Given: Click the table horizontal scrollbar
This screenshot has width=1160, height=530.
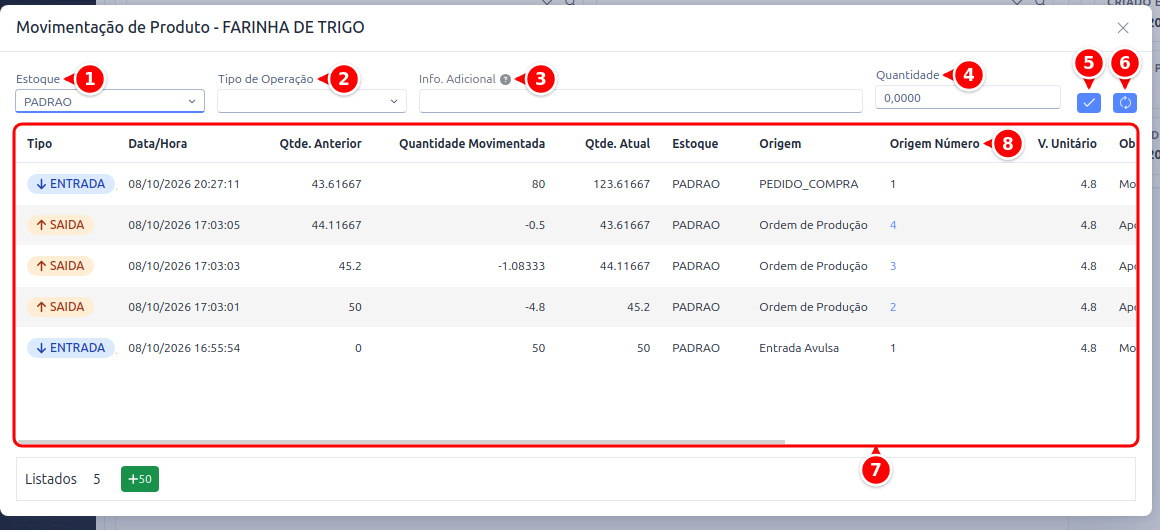Looking at the screenshot, I should tap(400, 442).
